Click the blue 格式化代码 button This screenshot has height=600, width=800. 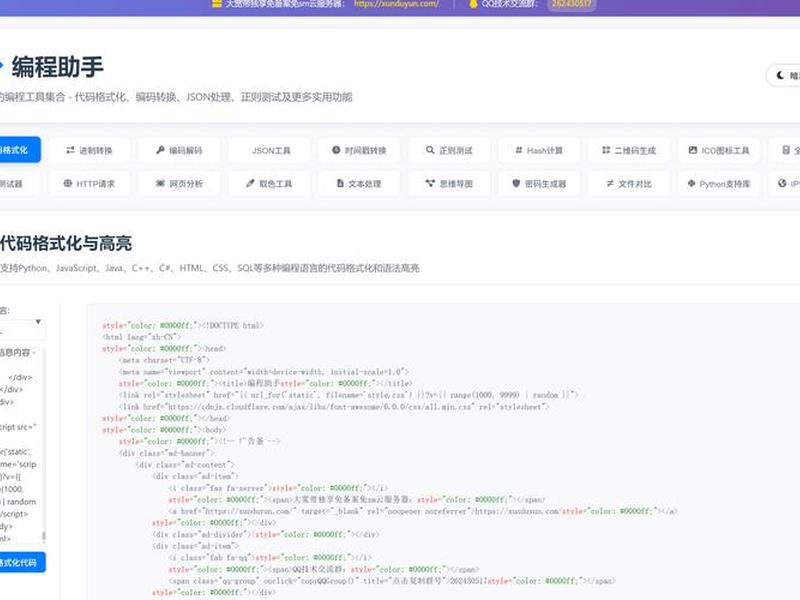point(21,562)
